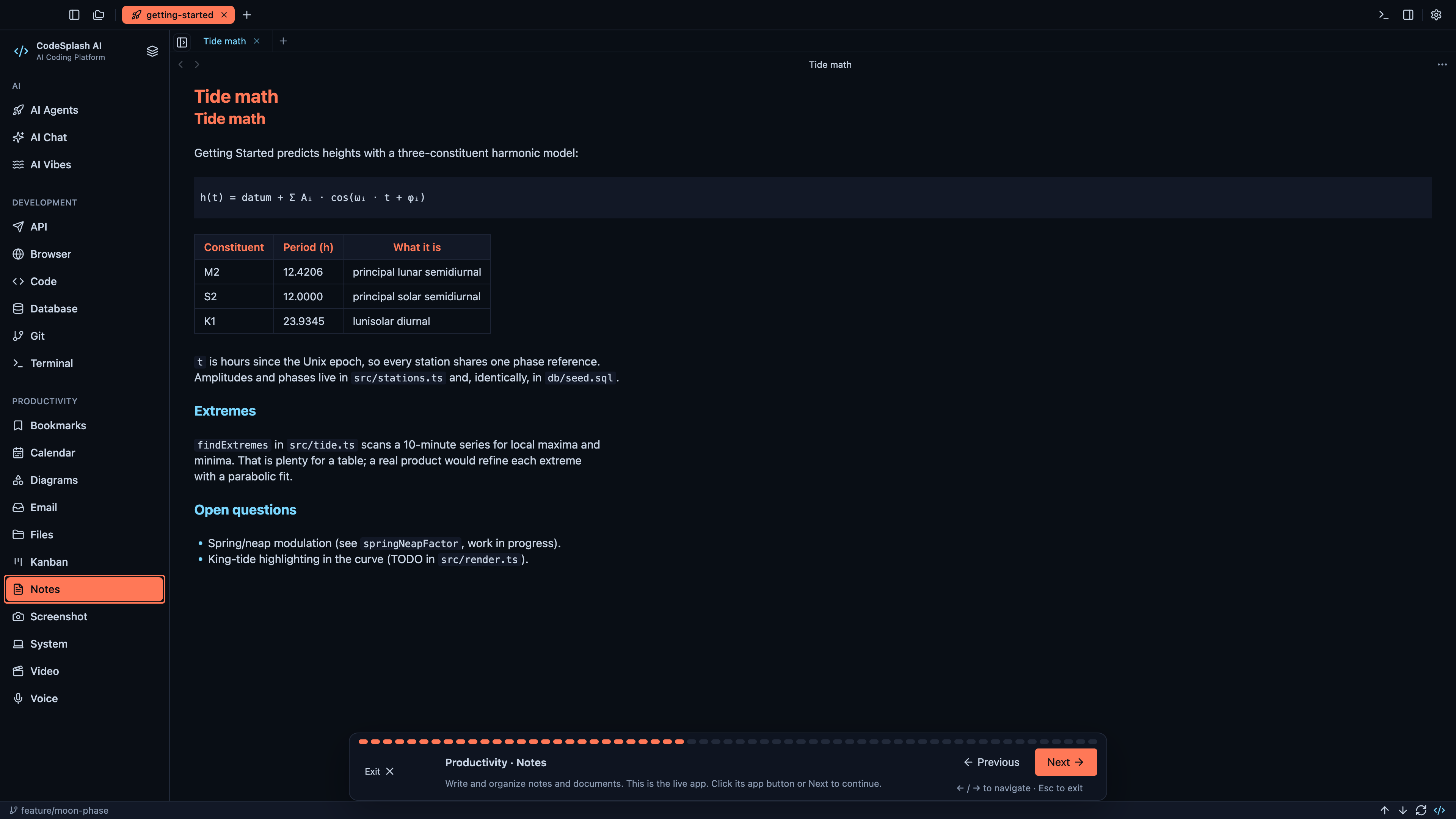Go back with the left chevron
1456x819 pixels.
tap(181, 64)
